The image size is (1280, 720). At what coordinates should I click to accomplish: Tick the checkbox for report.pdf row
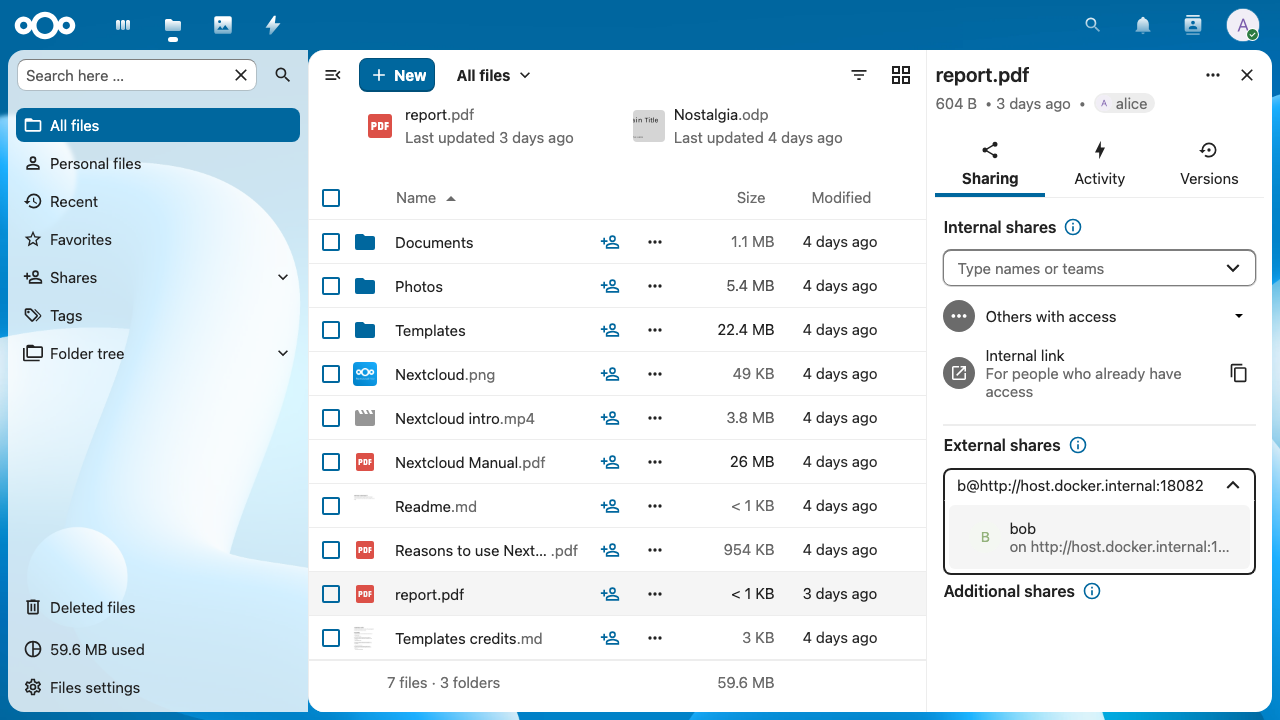pyautogui.click(x=331, y=594)
